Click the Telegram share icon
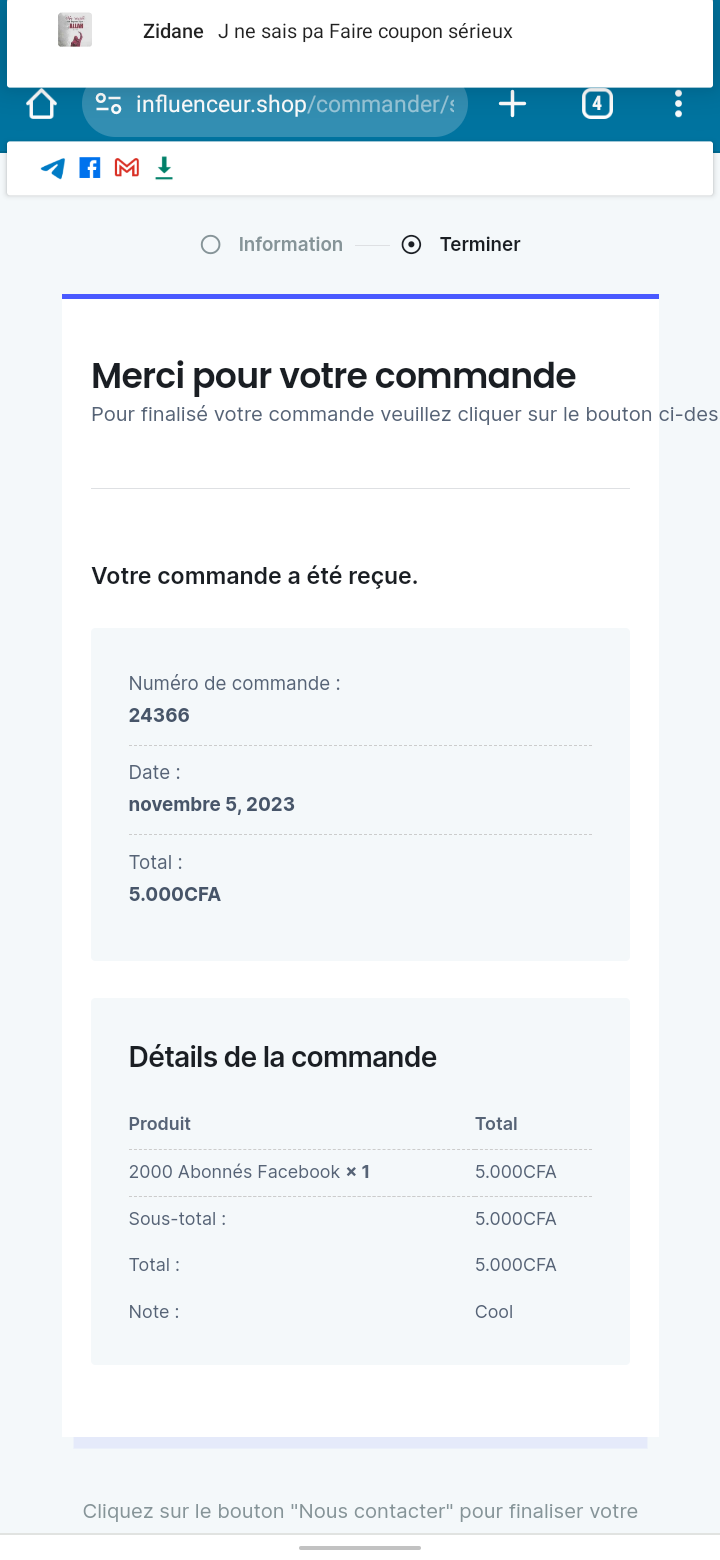 53,168
